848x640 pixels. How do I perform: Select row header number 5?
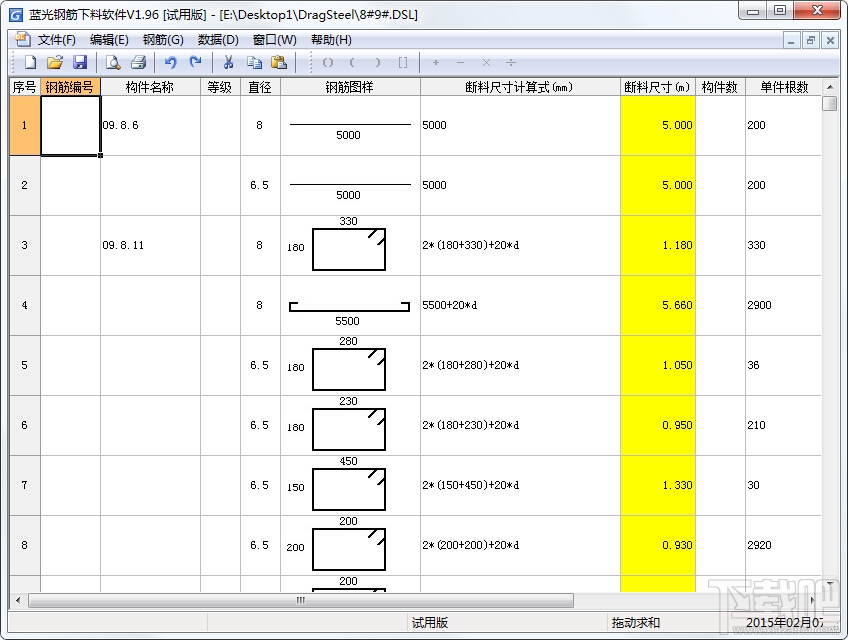click(25, 365)
